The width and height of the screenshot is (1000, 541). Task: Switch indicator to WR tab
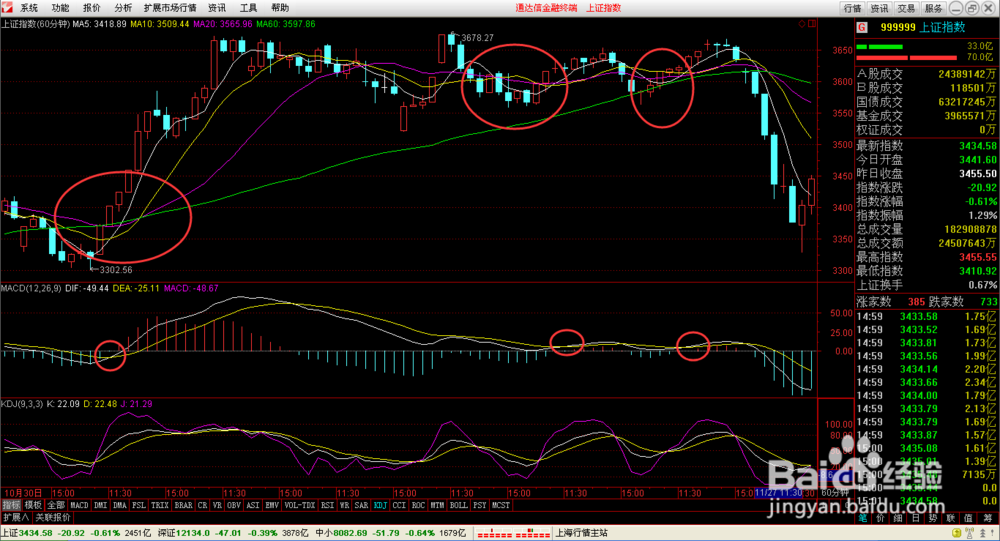(x=344, y=505)
